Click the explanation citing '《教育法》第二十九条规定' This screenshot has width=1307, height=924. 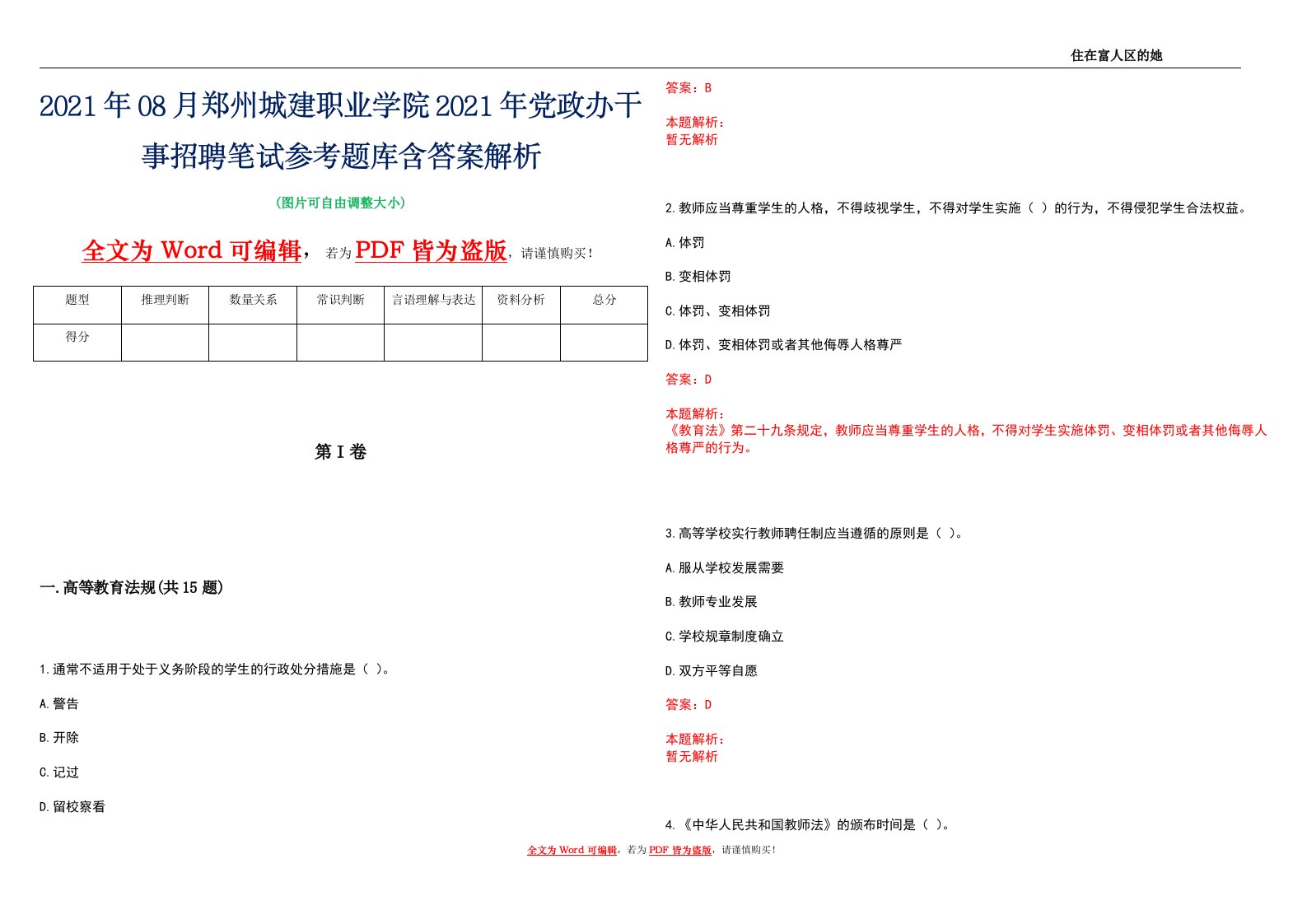tap(966, 439)
